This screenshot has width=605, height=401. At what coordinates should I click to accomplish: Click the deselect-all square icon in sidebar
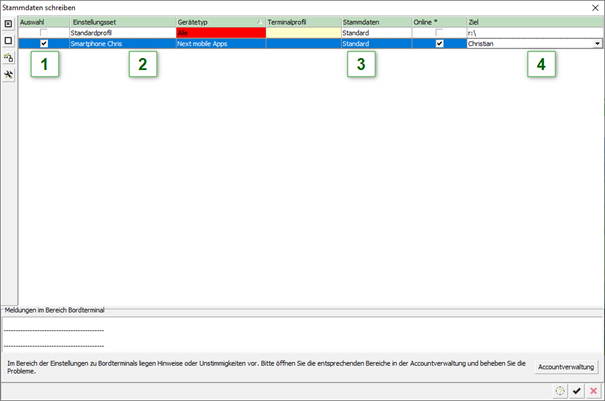[x=8, y=40]
